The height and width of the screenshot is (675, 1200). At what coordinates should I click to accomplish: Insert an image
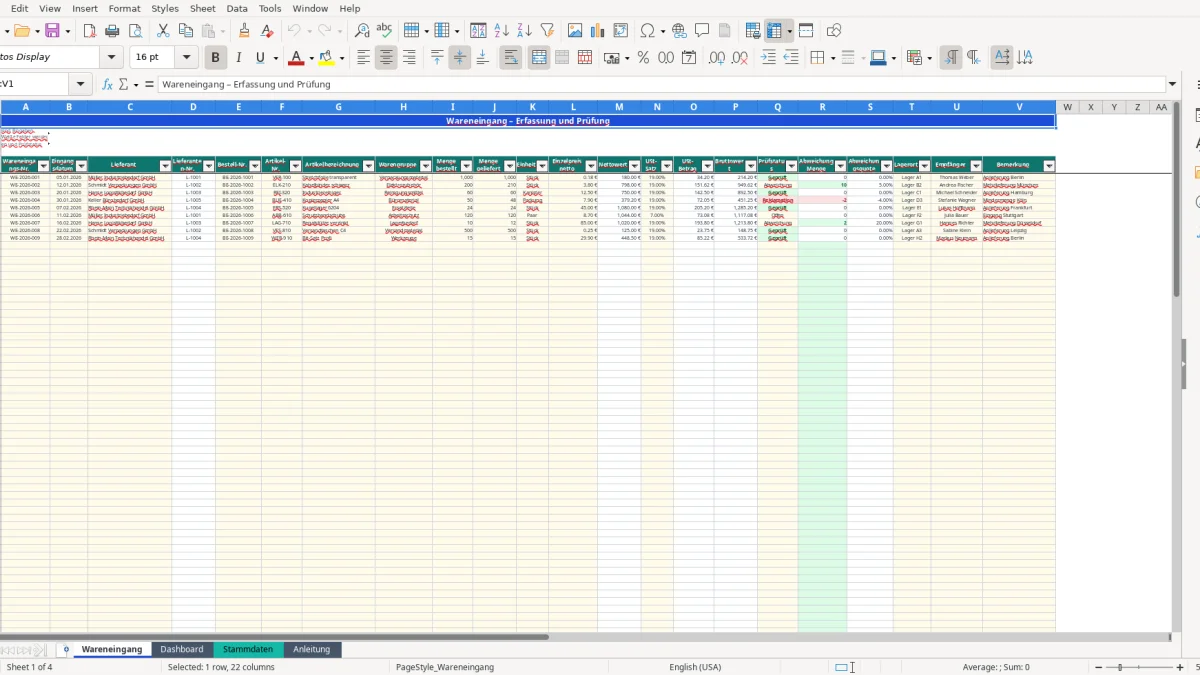(575, 31)
